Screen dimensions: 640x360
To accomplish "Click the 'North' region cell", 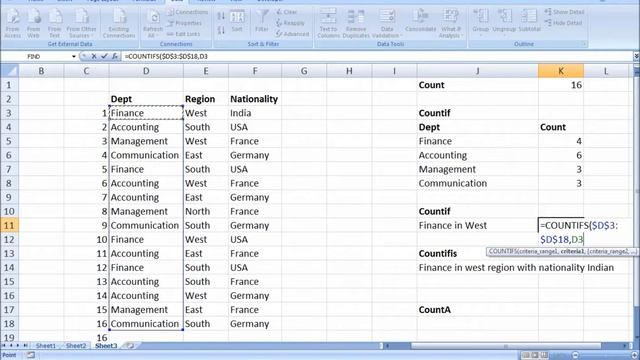I will coord(206,211).
